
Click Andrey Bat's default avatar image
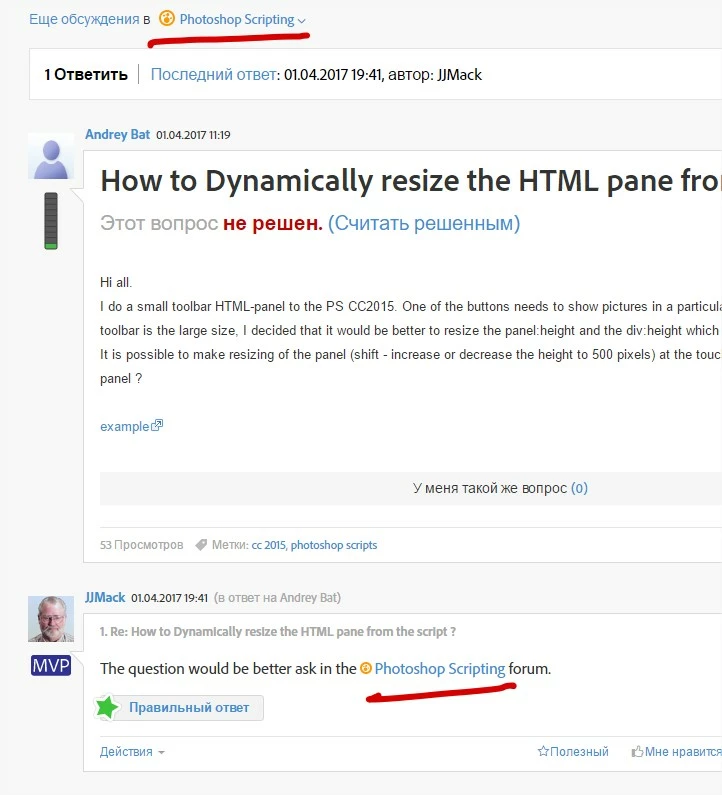[51, 157]
